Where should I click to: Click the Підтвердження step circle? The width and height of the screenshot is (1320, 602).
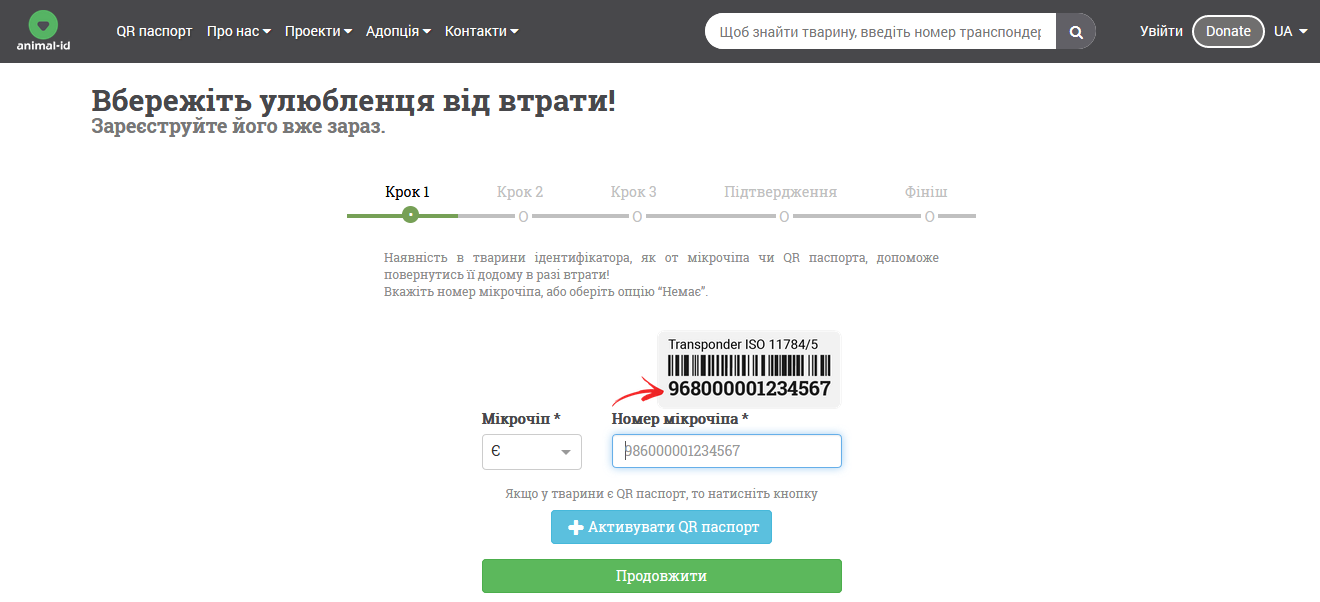pos(784,216)
